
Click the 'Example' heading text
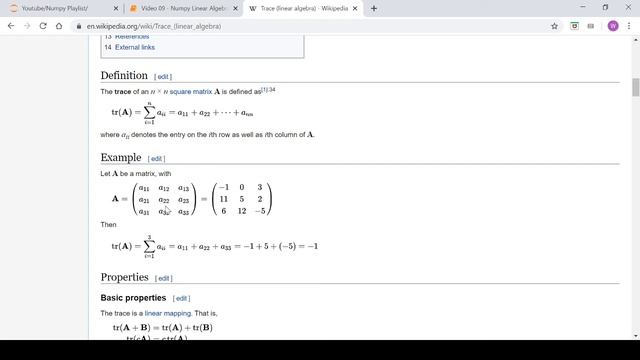(x=121, y=158)
